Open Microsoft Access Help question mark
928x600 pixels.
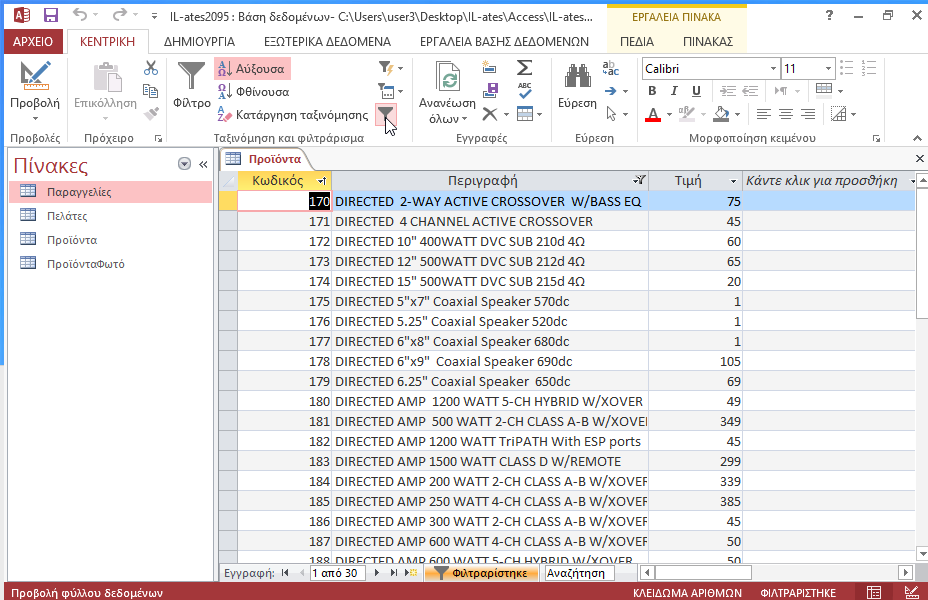coord(829,16)
